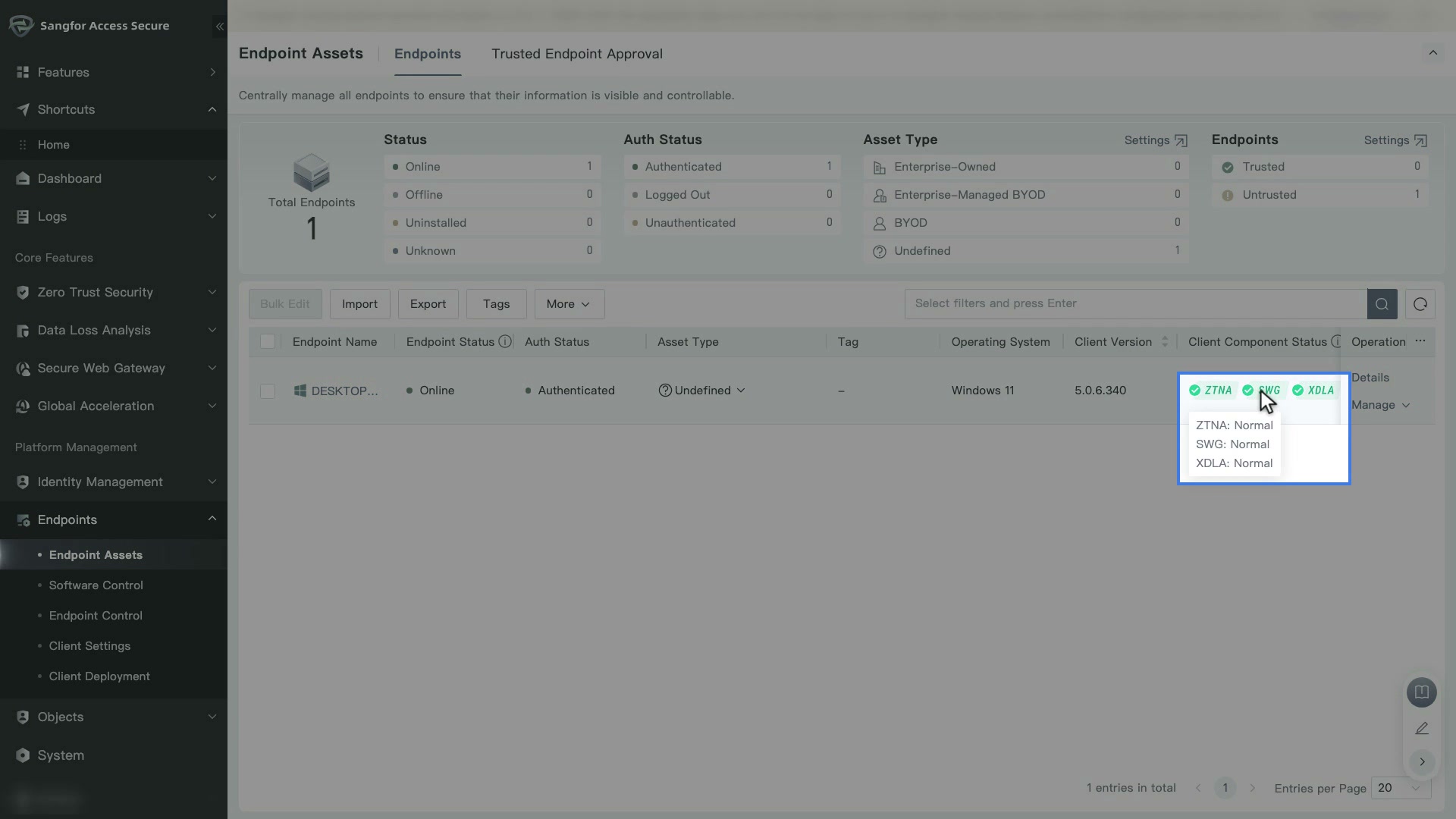The height and width of the screenshot is (819, 1456).
Task: Expand the Objects menu
Action: pyautogui.click(x=114, y=717)
